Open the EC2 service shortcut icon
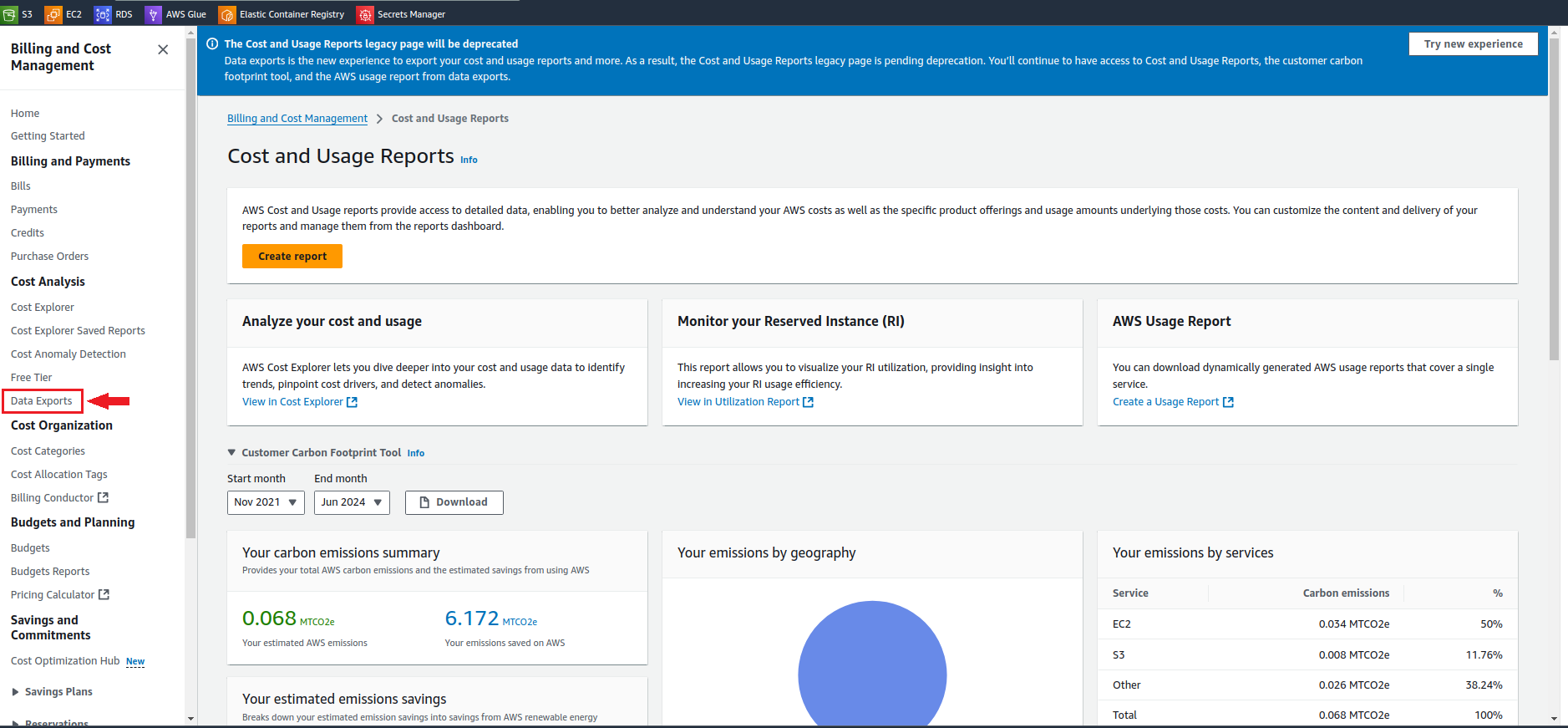 coord(53,14)
